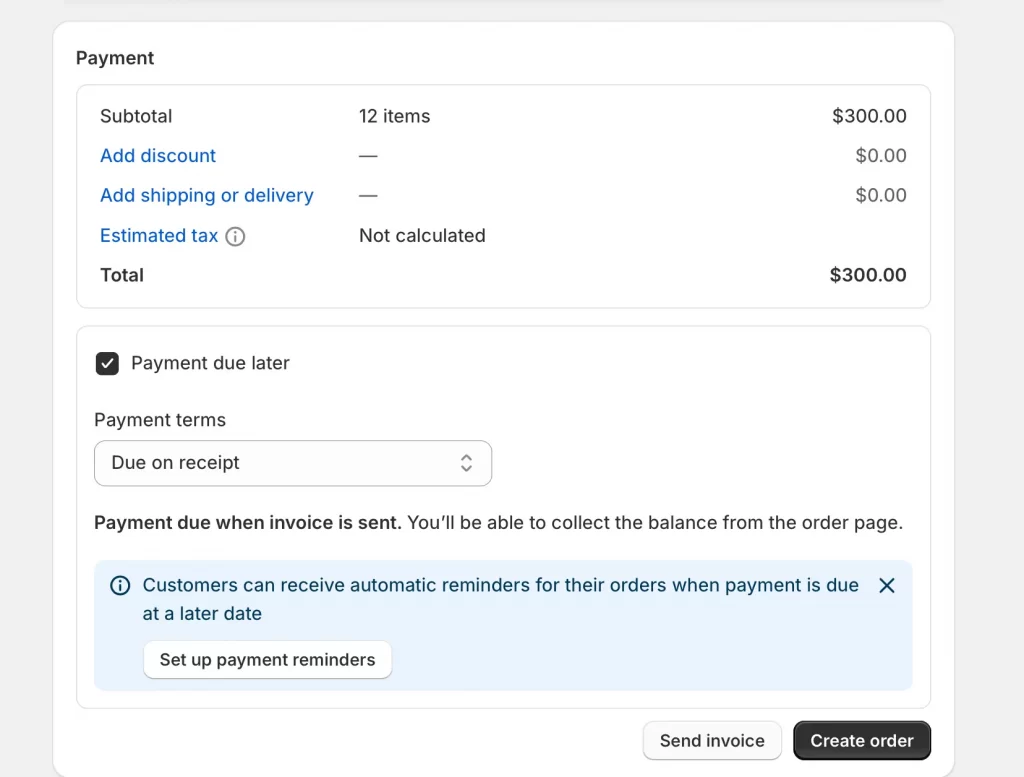Image resolution: width=1024 pixels, height=777 pixels.
Task: Click the circled info symbol beside Estimated tax
Action: click(235, 237)
